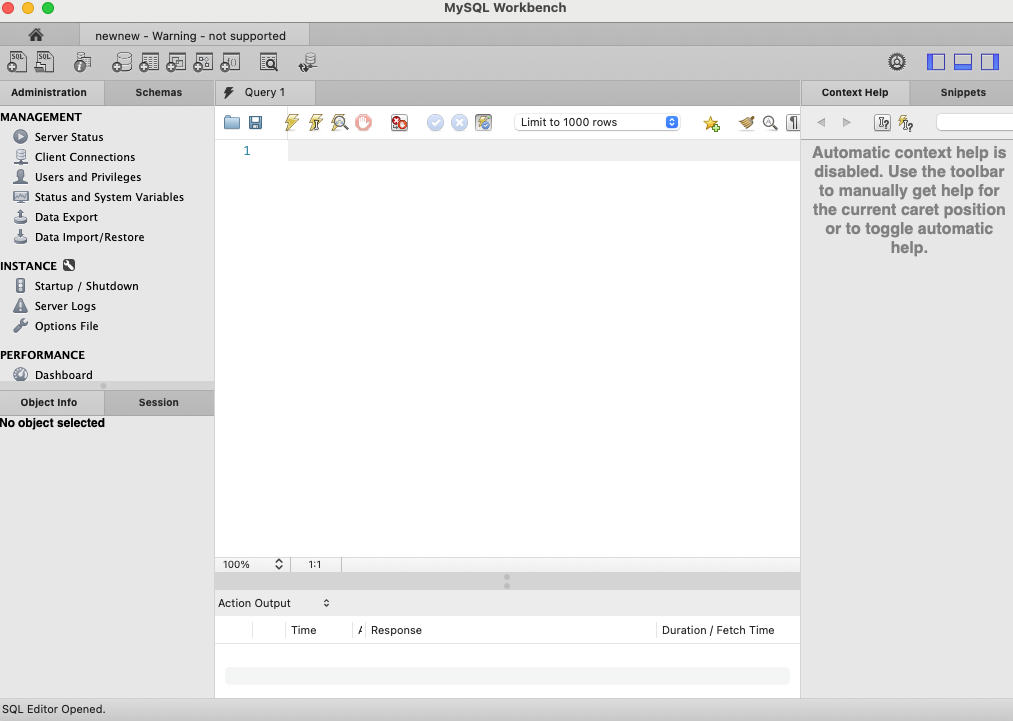Viewport: 1013px width, 721px height.
Task: Select the newnew connection tab
Action: click(x=194, y=35)
